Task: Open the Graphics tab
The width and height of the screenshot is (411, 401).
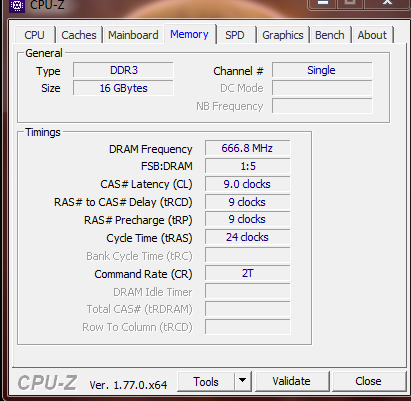Action: pos(283,35)
